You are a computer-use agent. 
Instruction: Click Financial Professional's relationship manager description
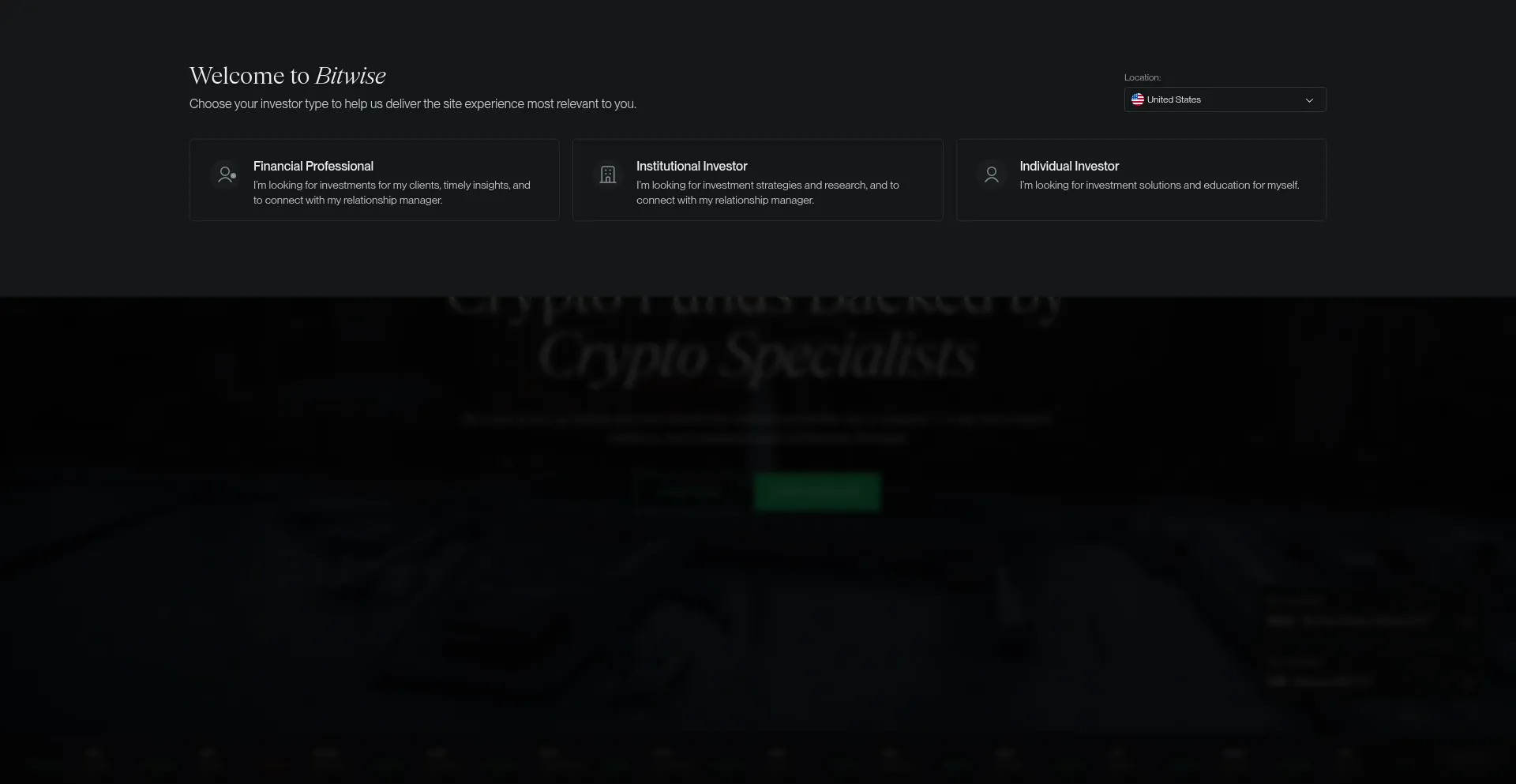click(x=392, y=193)
